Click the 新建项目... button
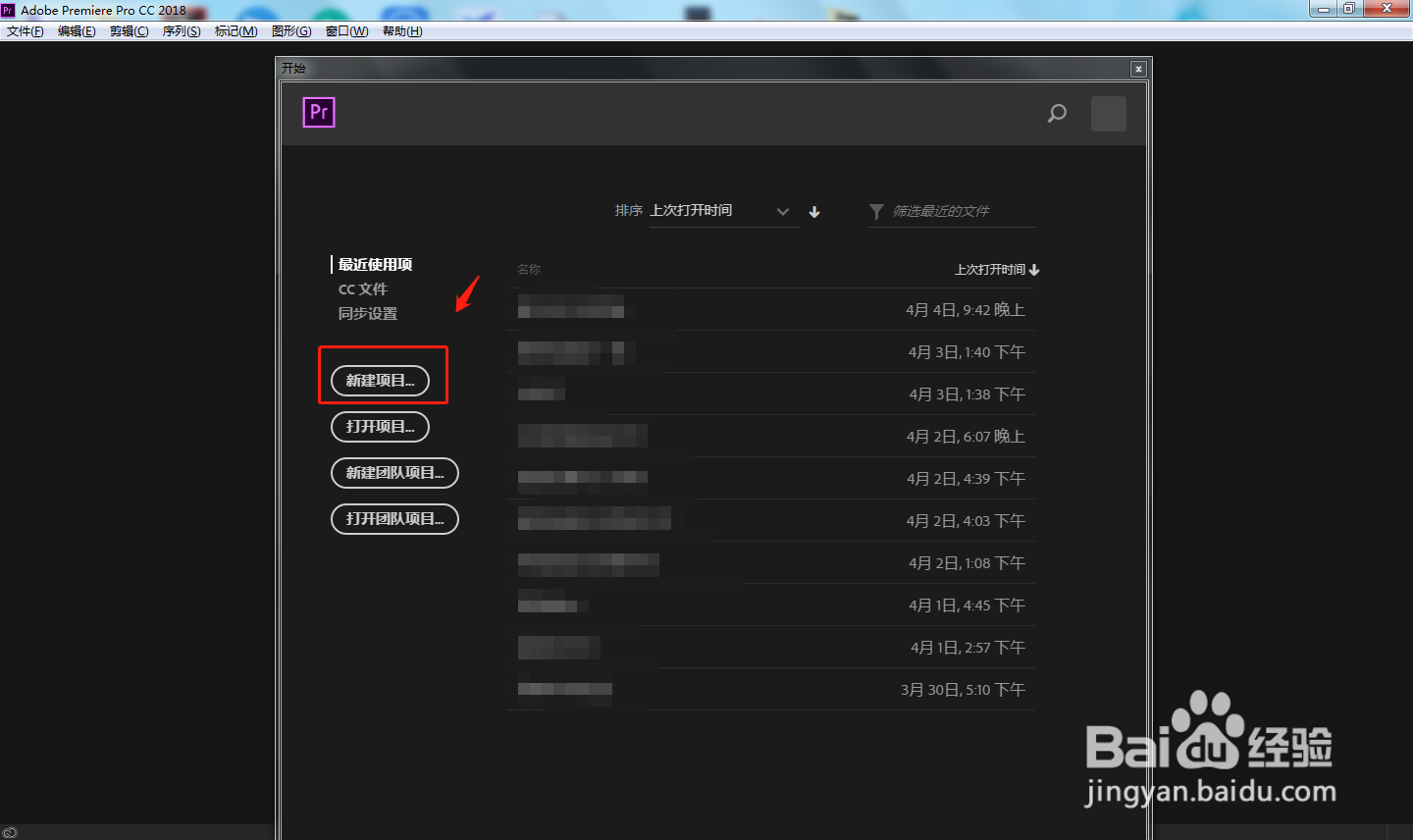 [x=381, y=381]
